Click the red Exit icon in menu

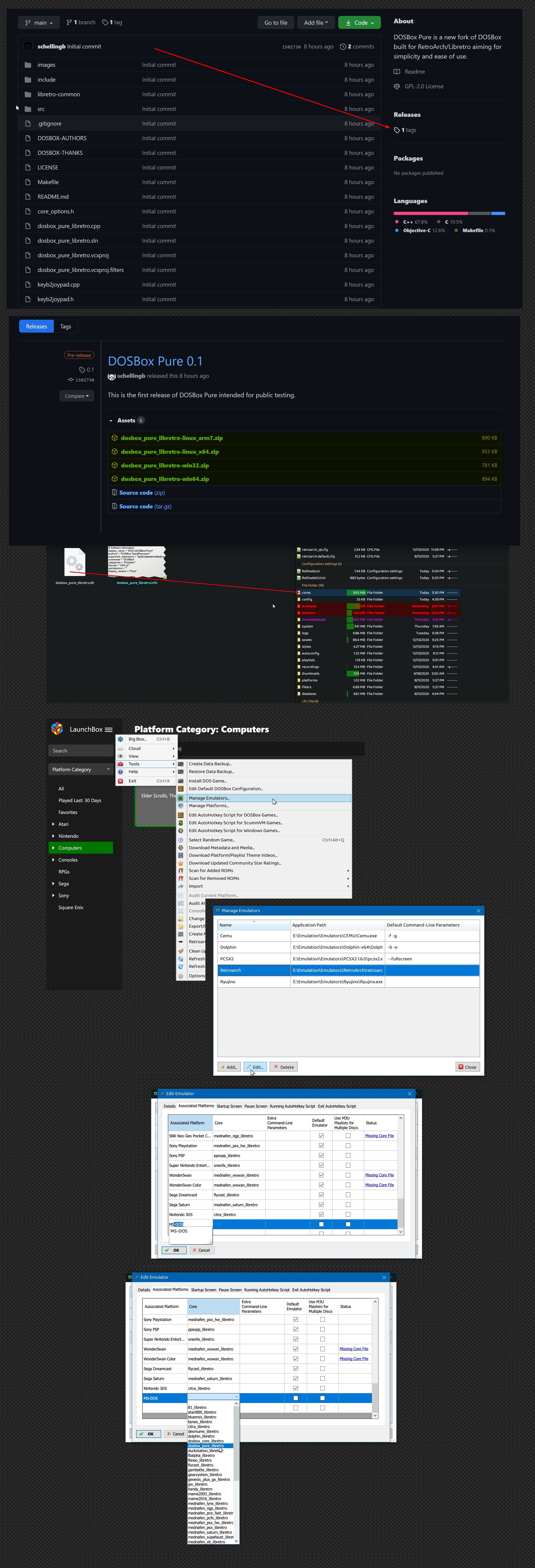pyautogui.click(x=121, y=781)
